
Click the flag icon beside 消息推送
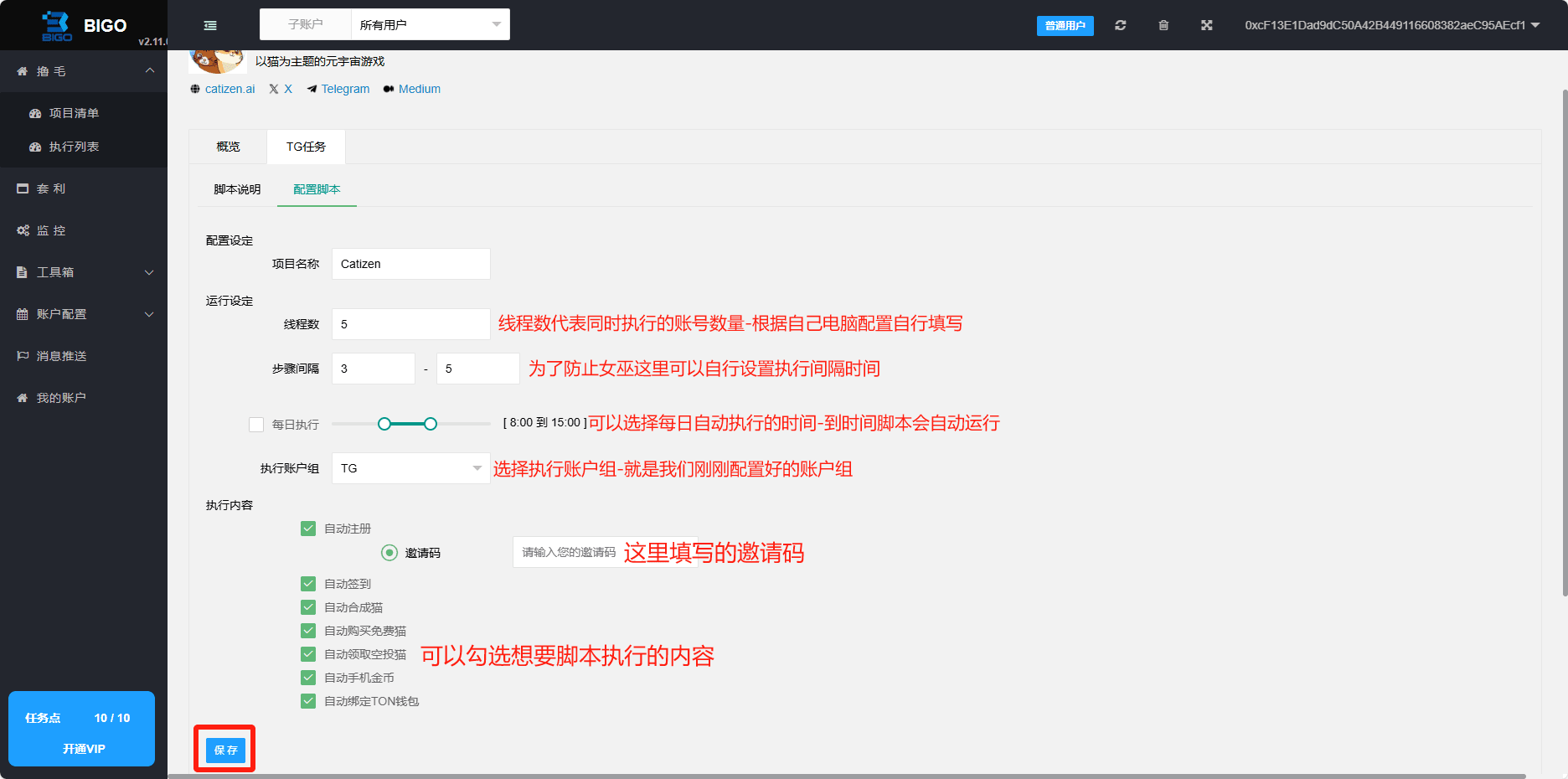click(x=23, y=356)
